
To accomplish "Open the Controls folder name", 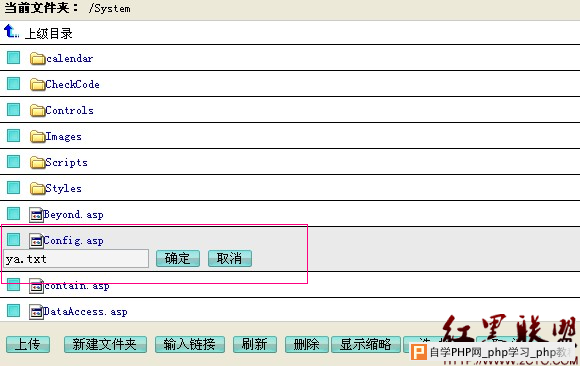I will pyautogui.click(x=70, y=110).
